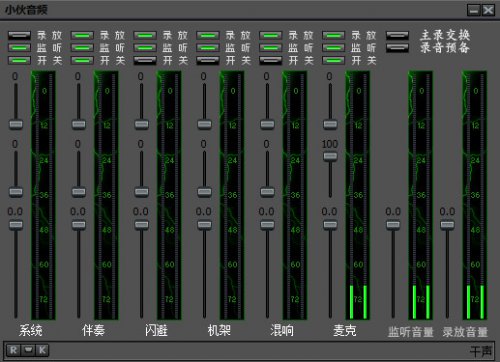The height and width of the screenshot is (362, 500).
Task: Click the middle fader knob of 闪避
Action: 141,192
